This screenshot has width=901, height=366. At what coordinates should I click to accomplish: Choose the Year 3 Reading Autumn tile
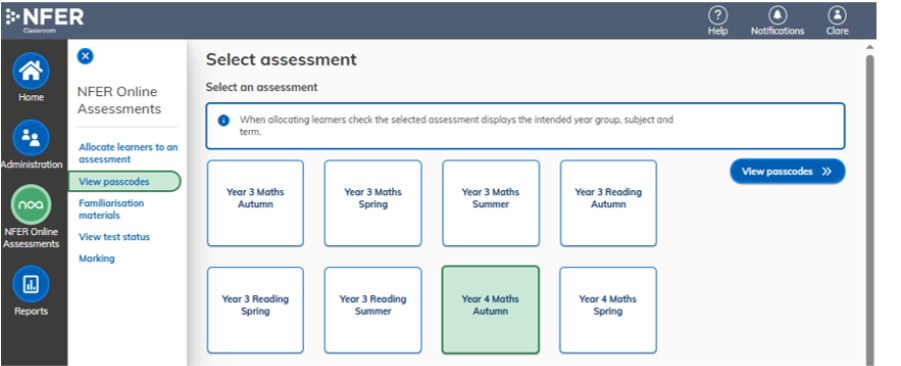tap(608, 203)
